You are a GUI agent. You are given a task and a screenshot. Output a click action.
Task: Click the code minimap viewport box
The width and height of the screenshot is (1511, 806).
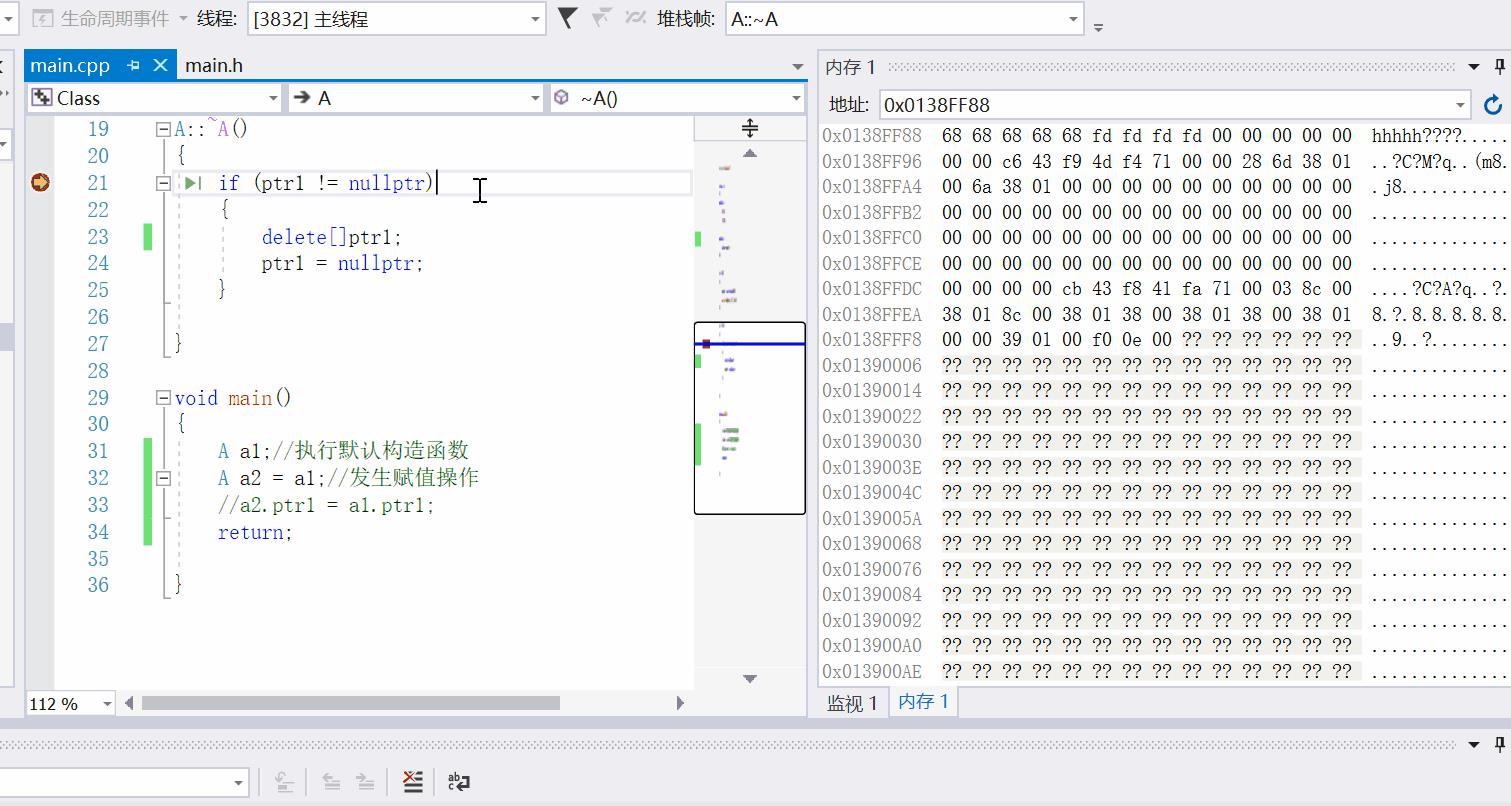click(750, 418)
